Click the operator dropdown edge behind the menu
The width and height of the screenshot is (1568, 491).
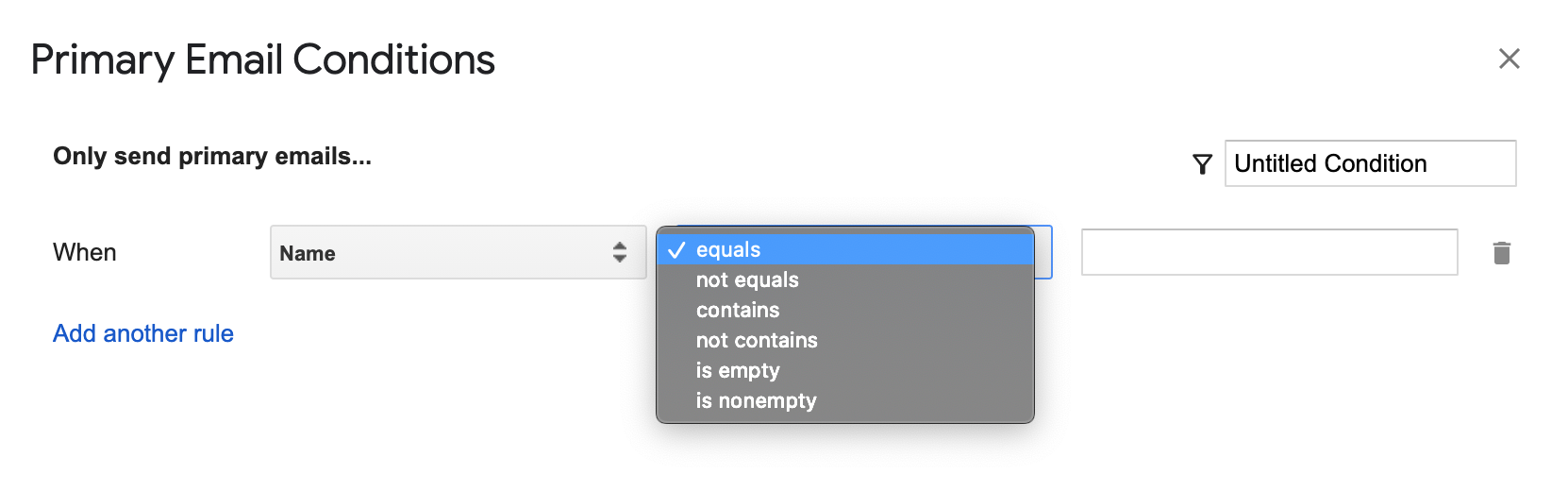coord(1044,252)
